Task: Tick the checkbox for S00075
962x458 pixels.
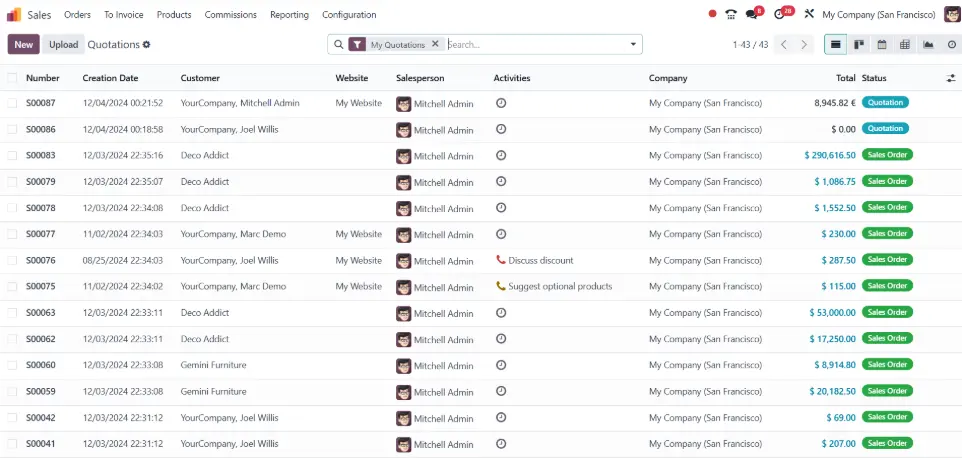Action: tap(12, 286)
